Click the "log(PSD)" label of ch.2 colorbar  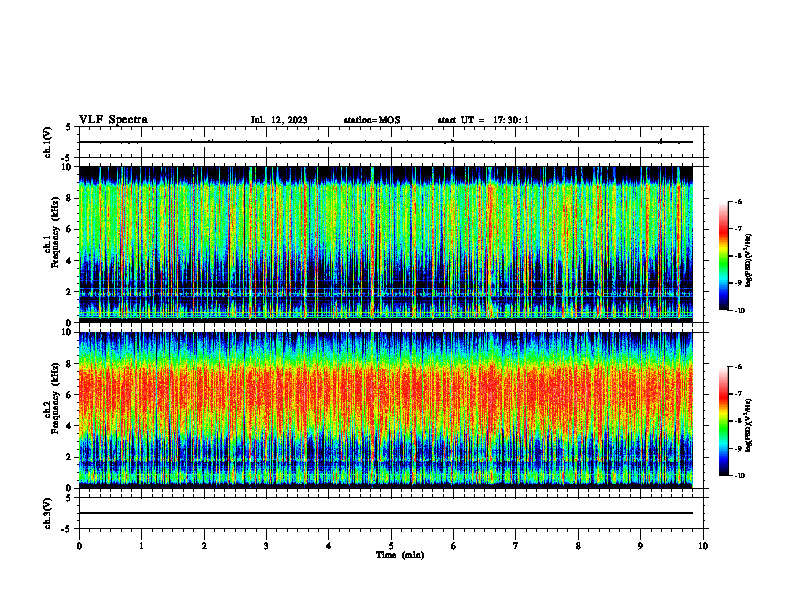pyautogui.click(x=749, y=425)
